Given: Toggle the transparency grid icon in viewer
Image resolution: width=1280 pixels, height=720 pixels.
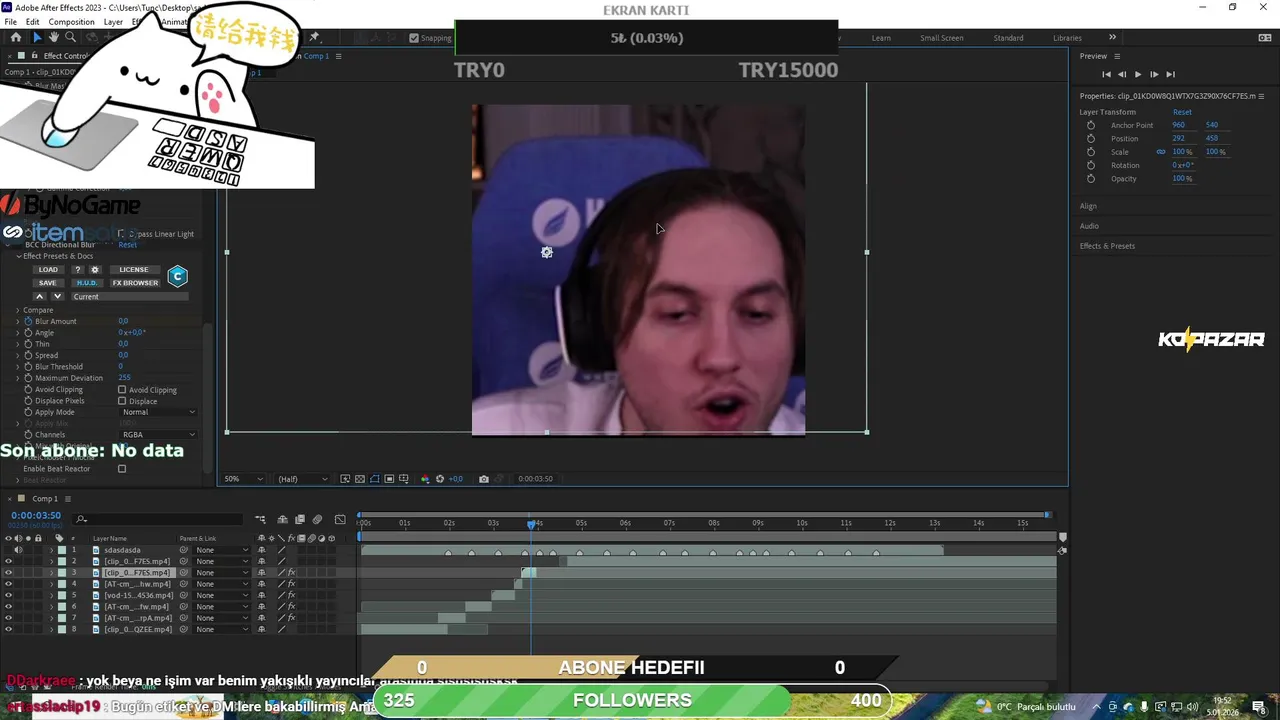Looking at the screenshot, I should coord(360,479).
